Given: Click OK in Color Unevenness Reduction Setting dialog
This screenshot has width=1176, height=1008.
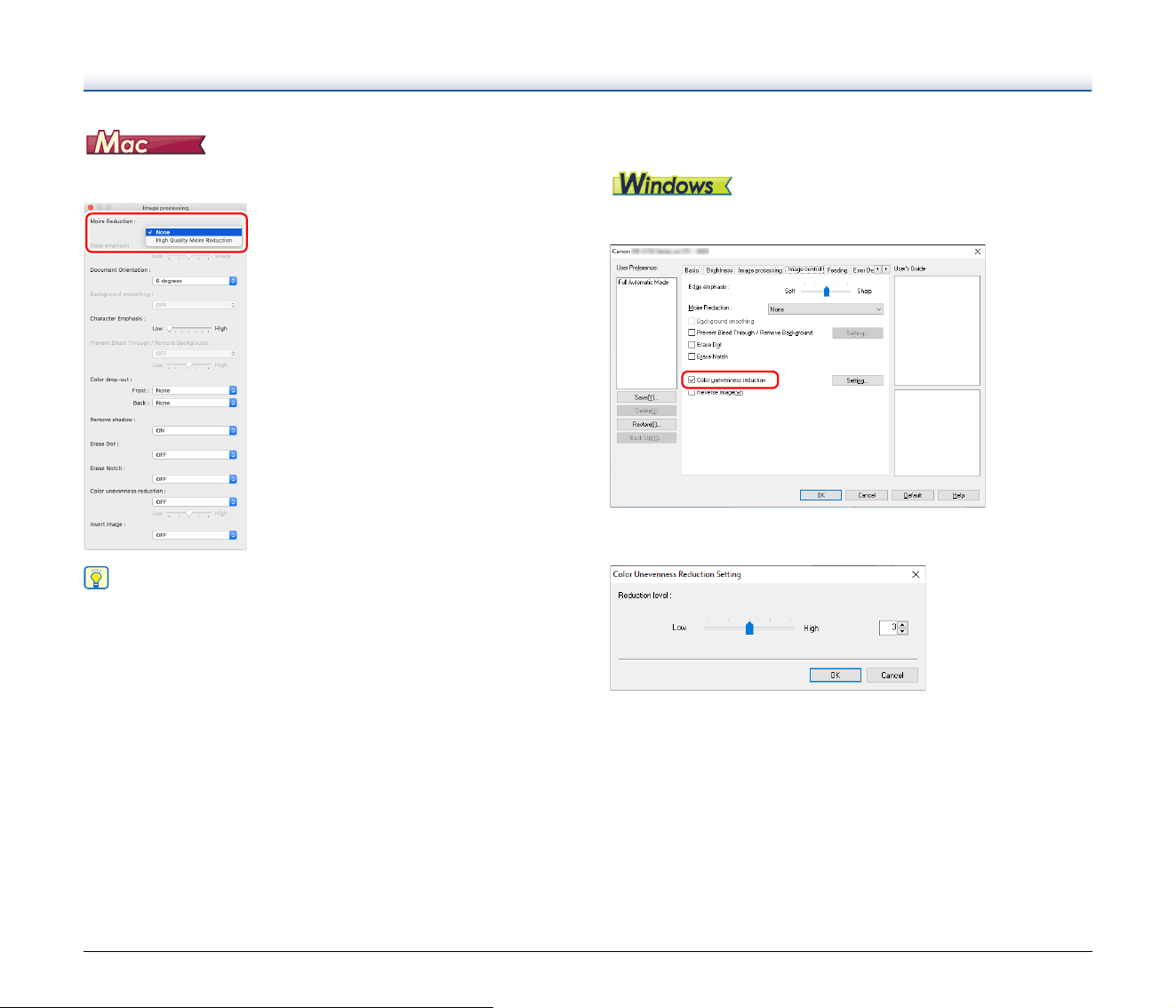Looking at the screenshot, I should [x=836, y=675].
